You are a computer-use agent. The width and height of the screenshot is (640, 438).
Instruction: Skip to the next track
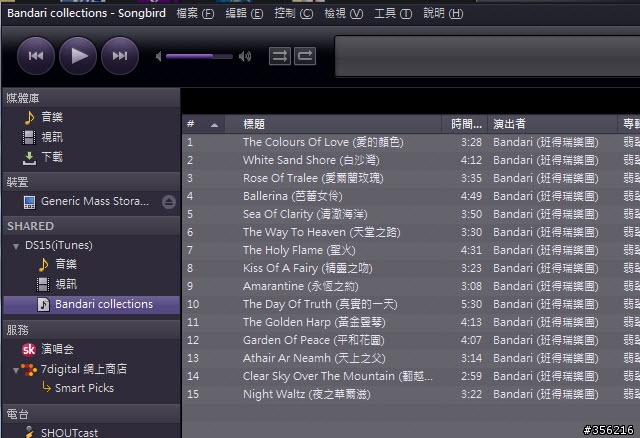[120, 56]
